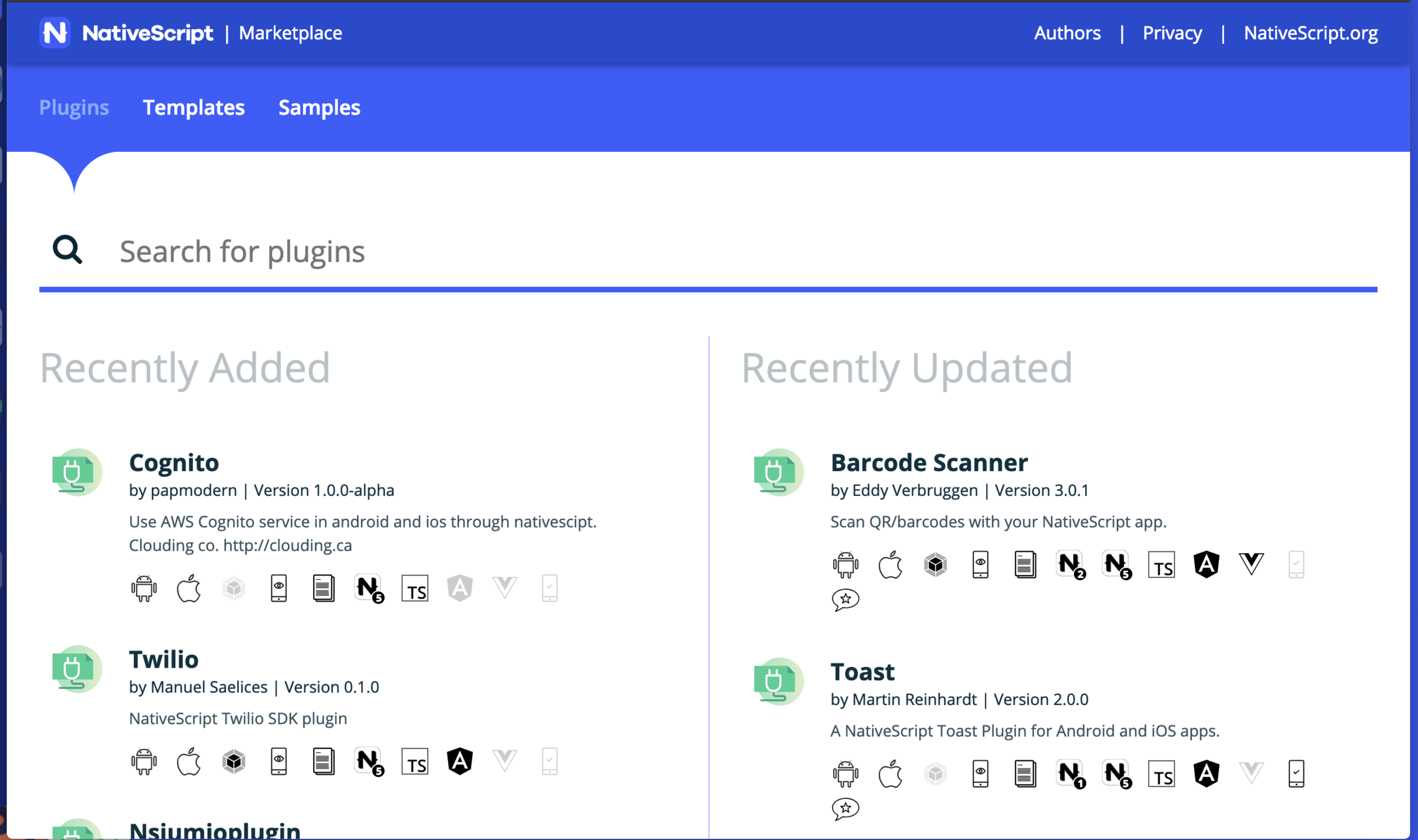This screenshot has height=840, width=1418.
Task: Visit the NativeScript.org link
Action: tap(1310, 33)
